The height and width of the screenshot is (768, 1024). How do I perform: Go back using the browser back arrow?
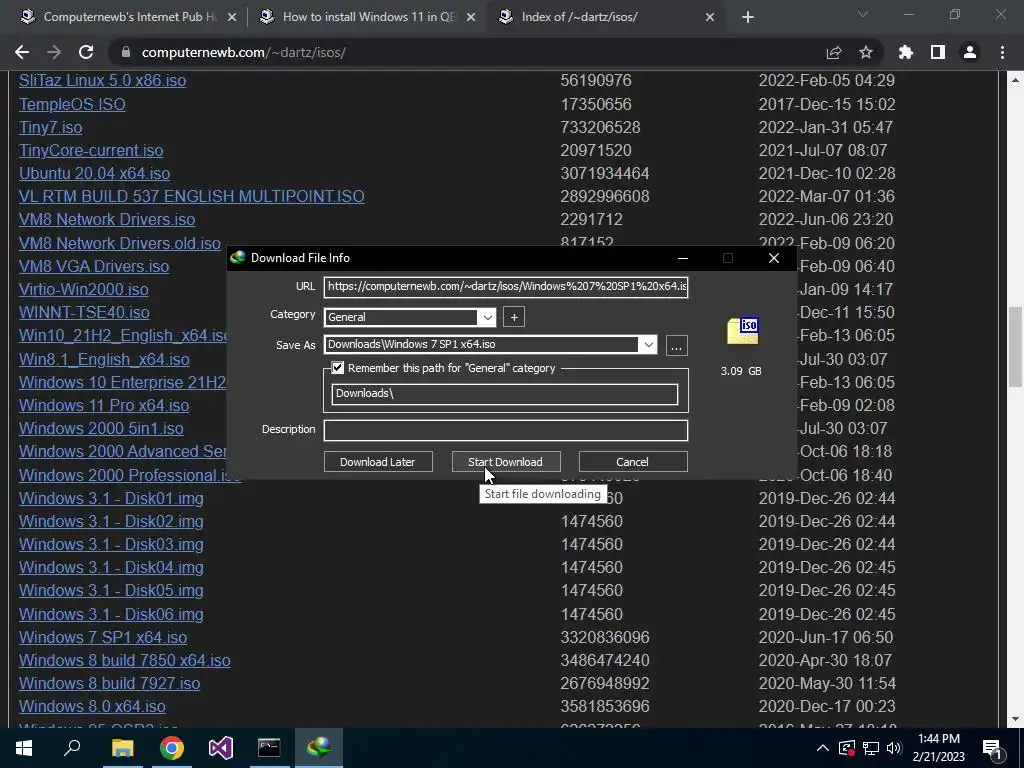[x=22, y=52]
